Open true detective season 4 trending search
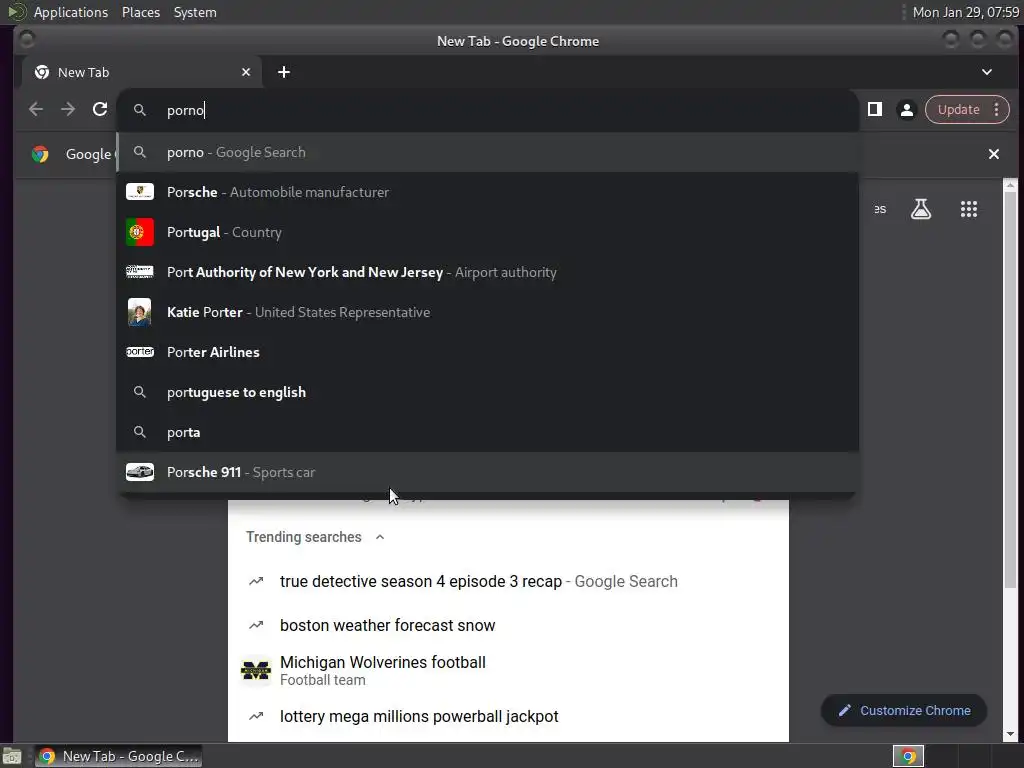Viewport: 1024px width, 768px height. 508,581
